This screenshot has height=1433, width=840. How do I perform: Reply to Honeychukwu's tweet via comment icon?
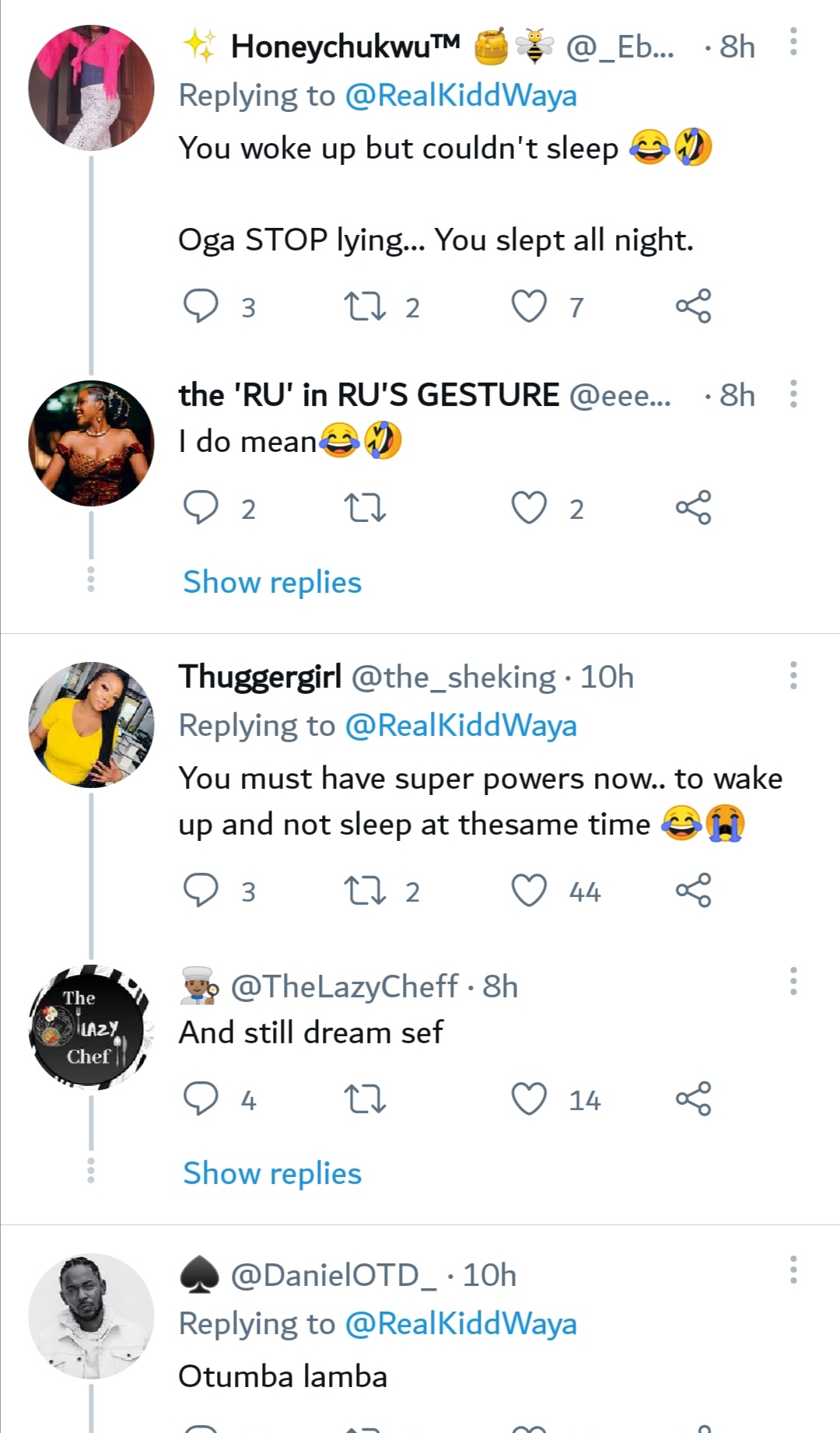coord(201,306)
